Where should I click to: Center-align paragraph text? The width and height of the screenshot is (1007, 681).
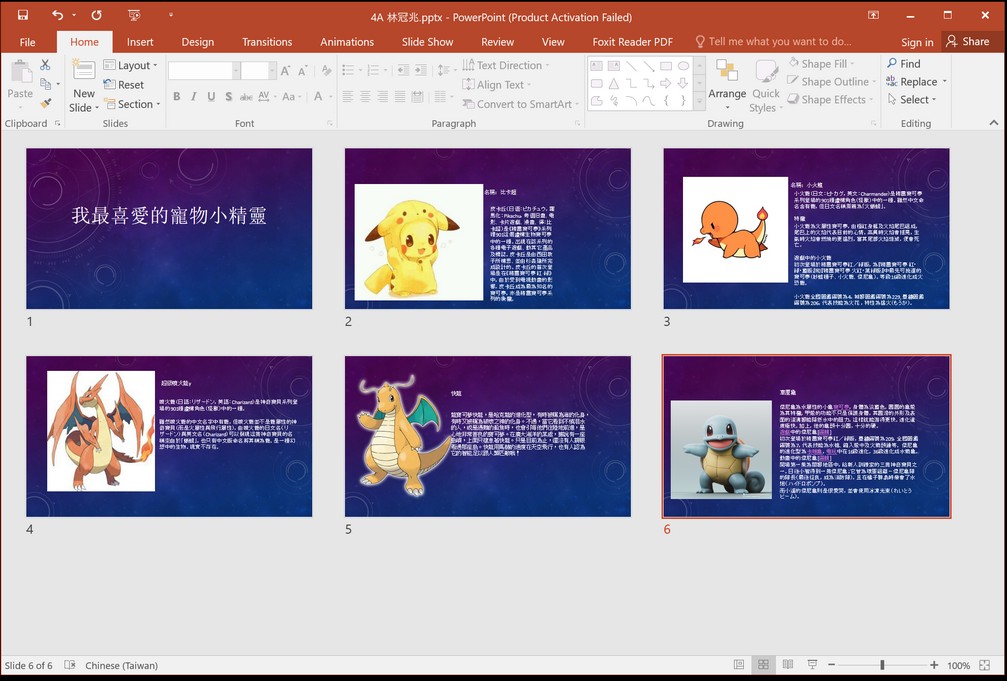(x=365, y=97)
